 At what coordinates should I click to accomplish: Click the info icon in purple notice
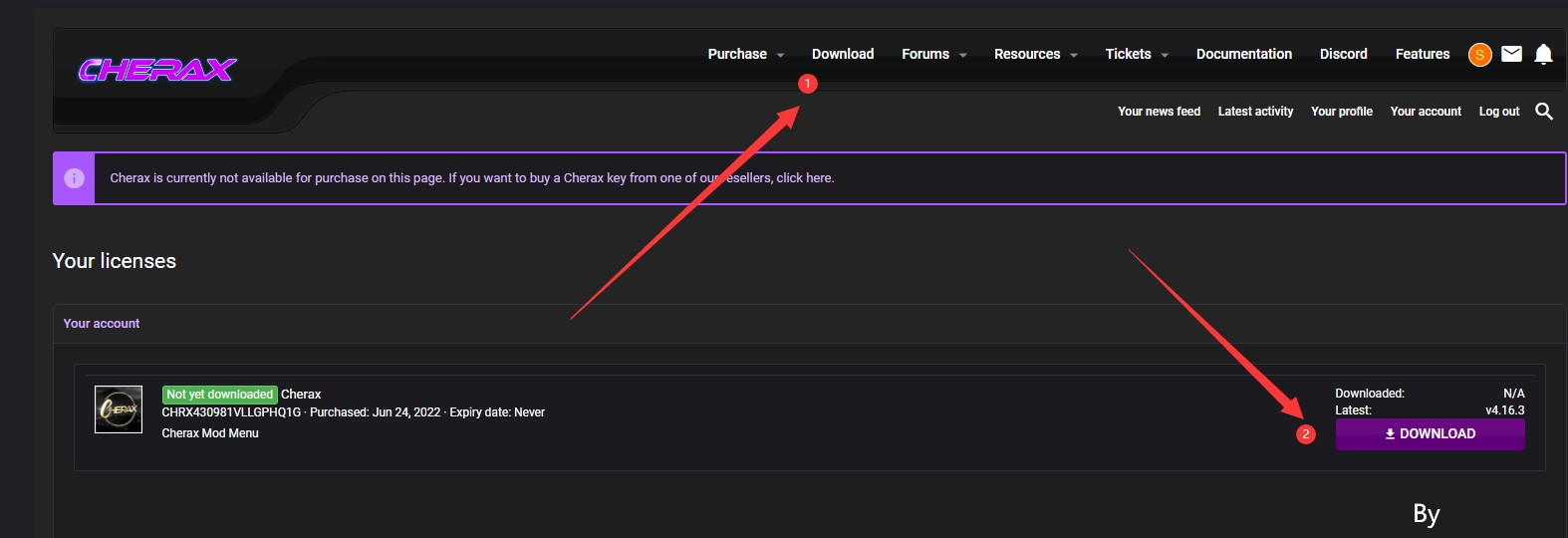click(x=74, y=178)
